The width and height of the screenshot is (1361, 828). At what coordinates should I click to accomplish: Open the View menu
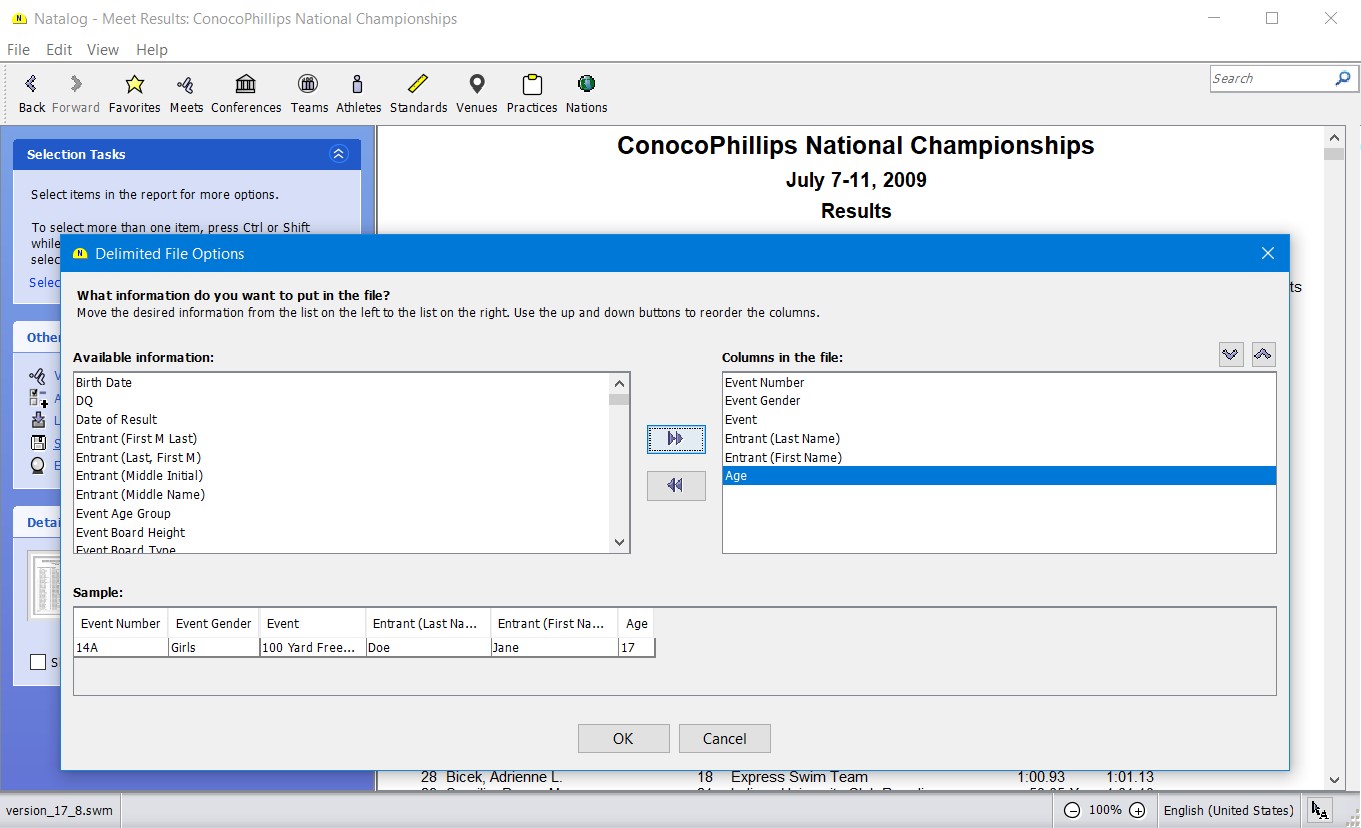click(x=102, y=50)
